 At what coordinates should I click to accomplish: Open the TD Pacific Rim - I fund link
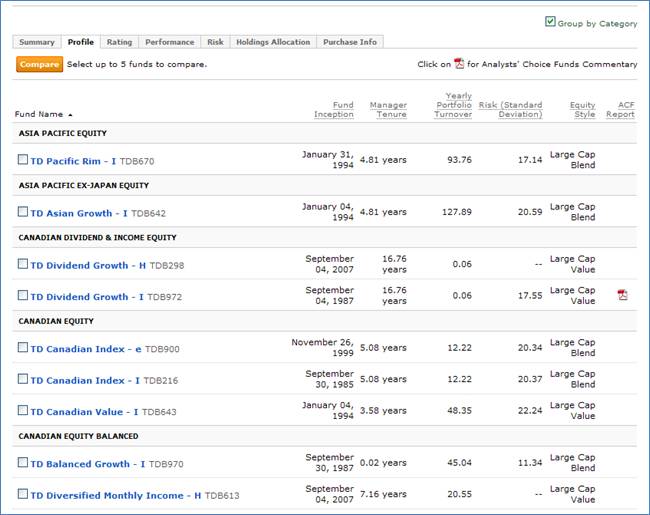pos(73,161)
